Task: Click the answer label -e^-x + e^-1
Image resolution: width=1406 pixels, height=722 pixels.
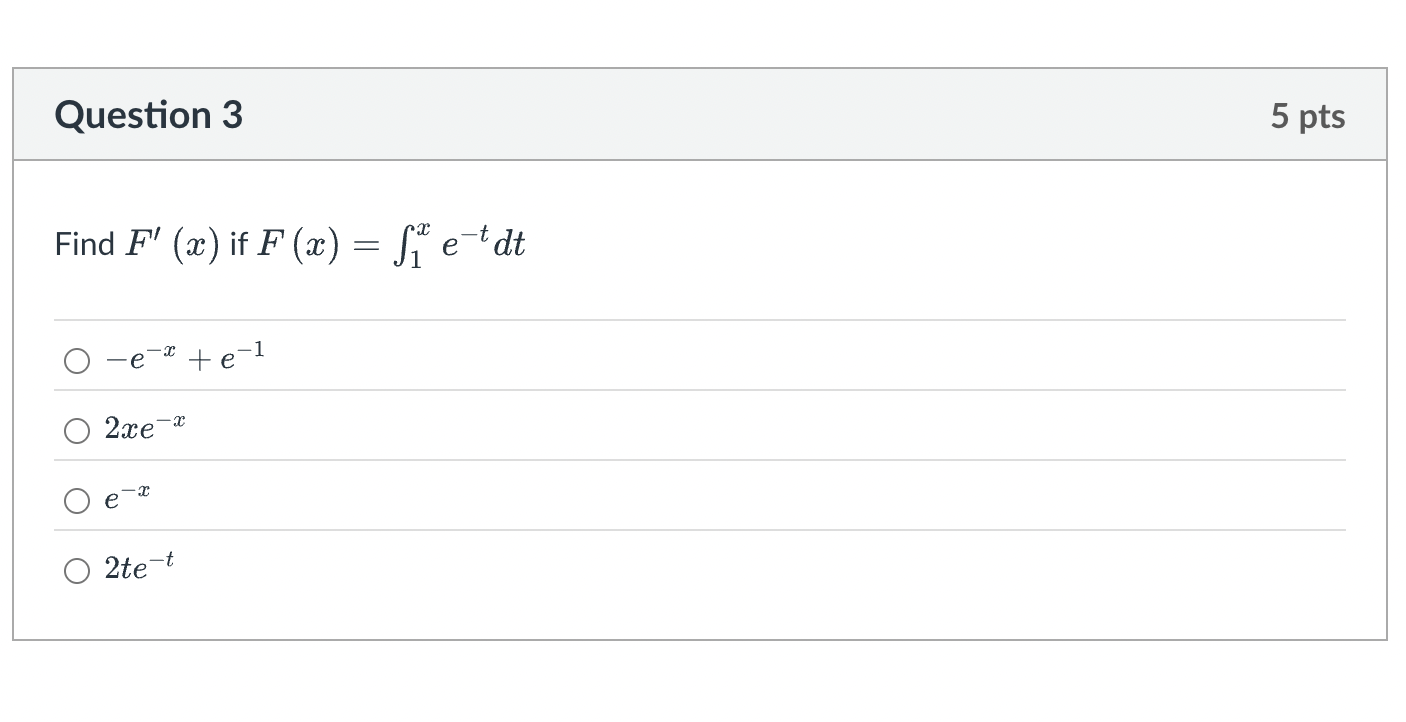Action: (x=183, y=358)
